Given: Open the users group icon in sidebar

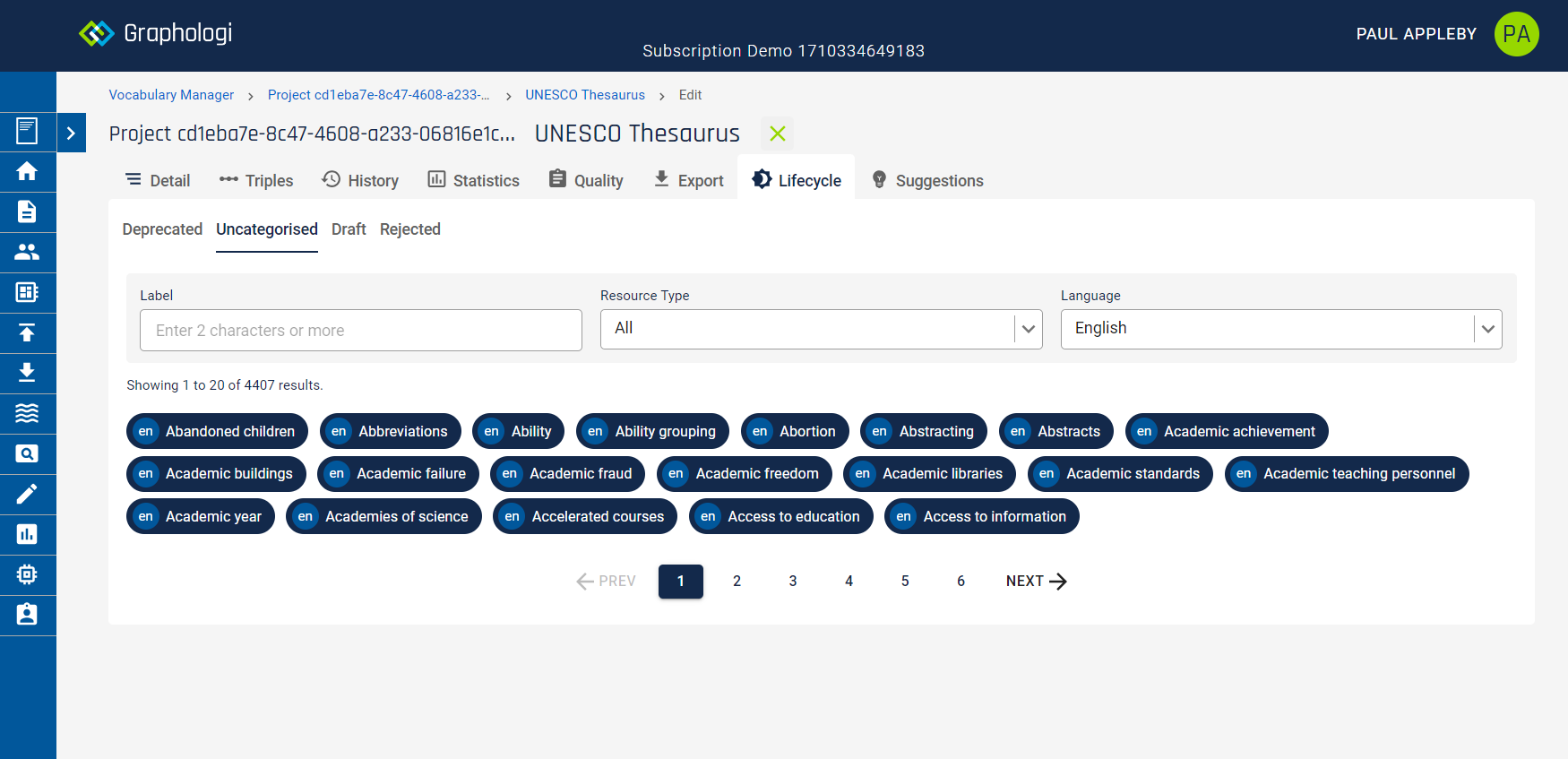Looking at the screenshot, I should click(x=27, y=252).
